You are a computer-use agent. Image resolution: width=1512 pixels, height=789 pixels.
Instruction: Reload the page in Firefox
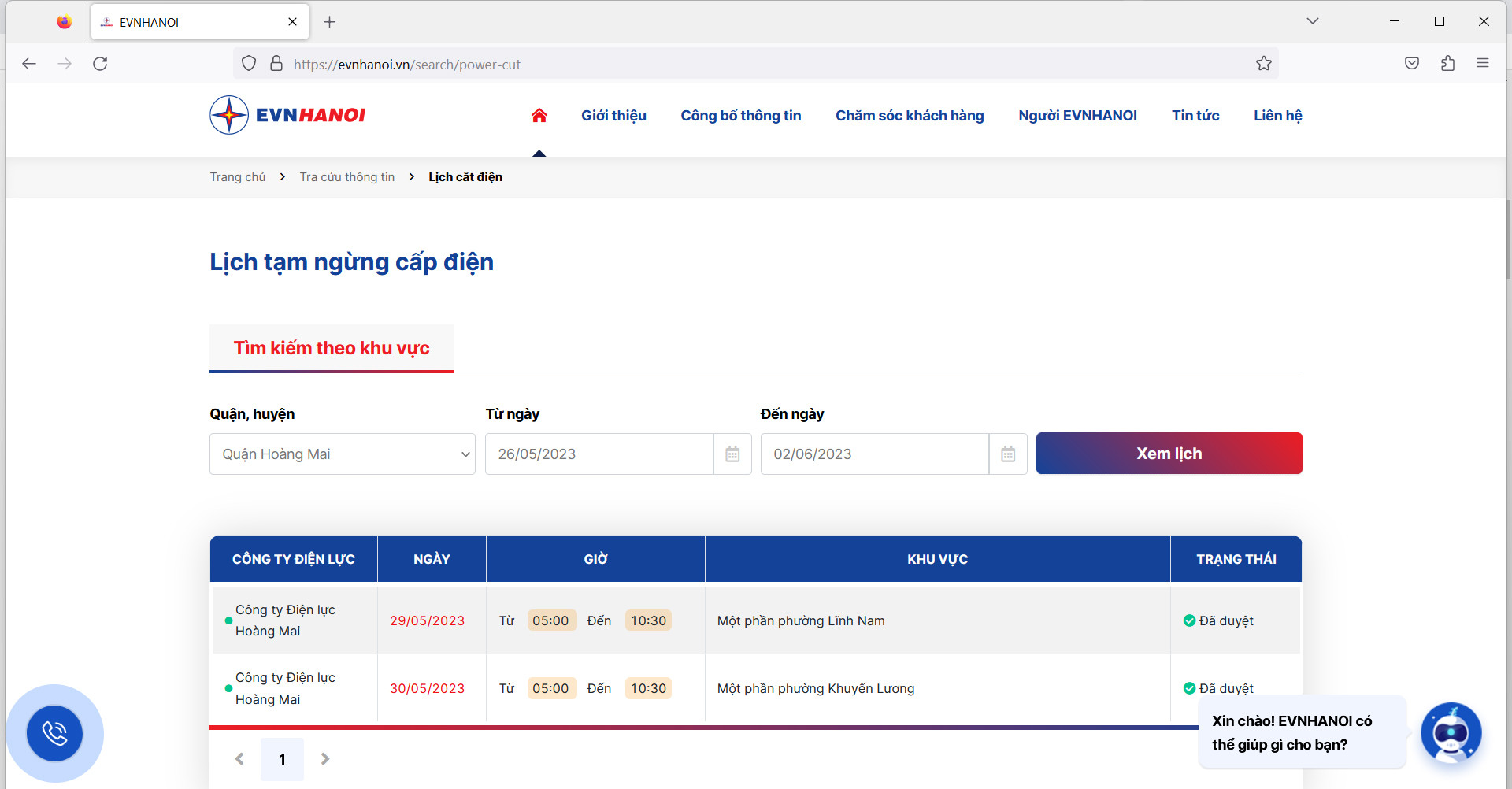(100, 64)
